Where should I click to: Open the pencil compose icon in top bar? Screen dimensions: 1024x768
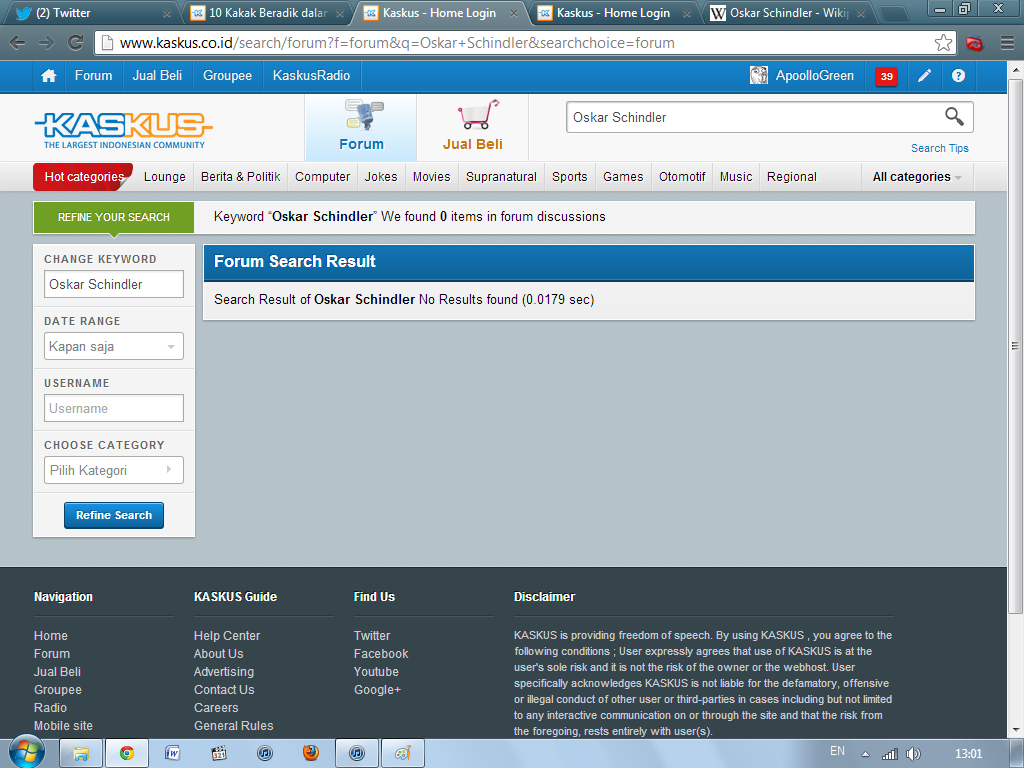pos(924,76)
